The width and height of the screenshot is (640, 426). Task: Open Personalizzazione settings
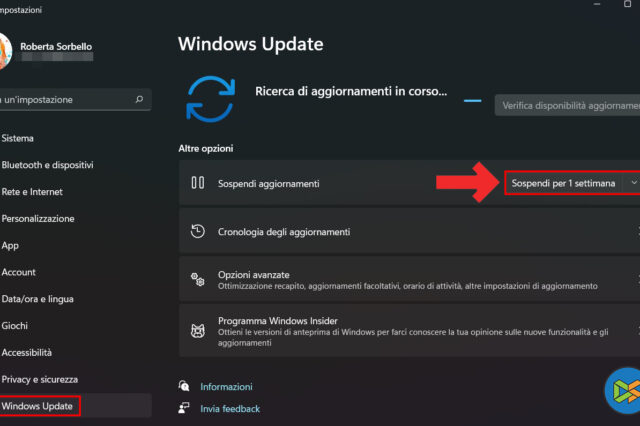[x=38, y=218]
